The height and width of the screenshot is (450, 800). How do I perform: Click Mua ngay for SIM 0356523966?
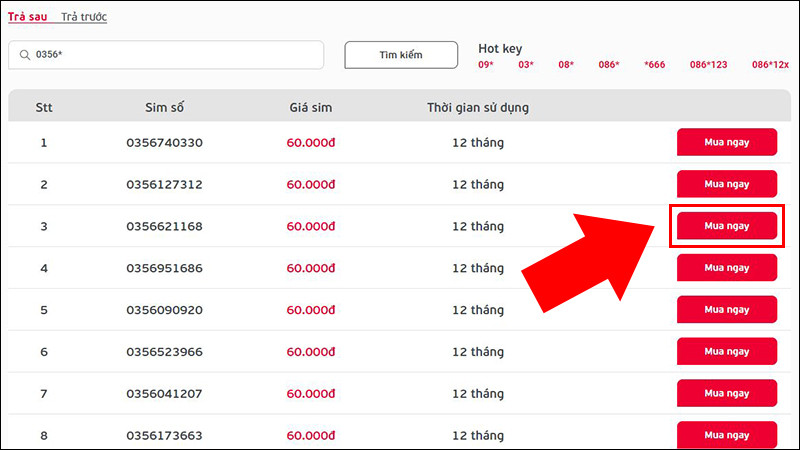(727, 352)
